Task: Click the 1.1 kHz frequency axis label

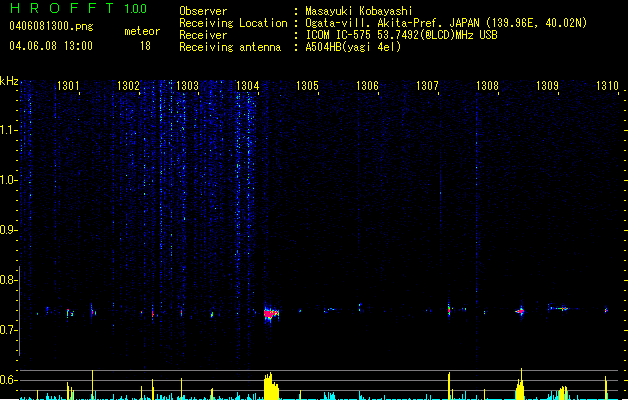Action: [8, 130]
